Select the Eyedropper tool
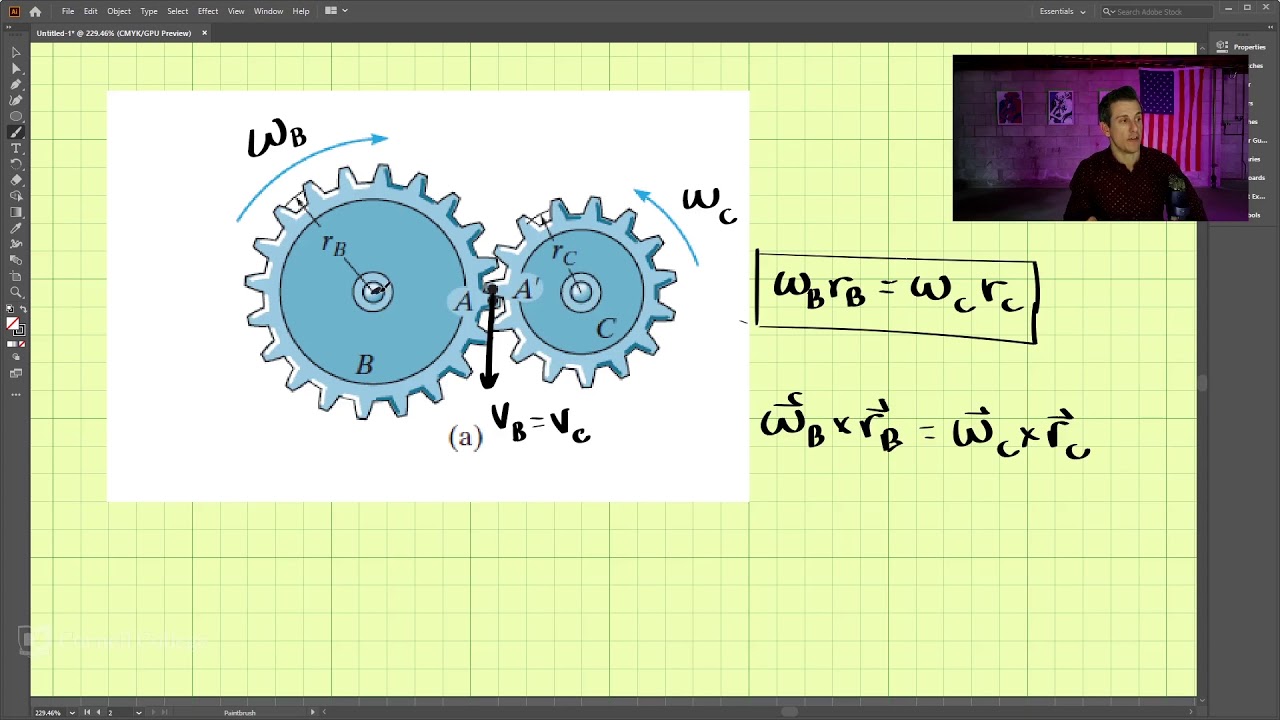Viewport: 1280px width, 720px height. click(16, 228)
